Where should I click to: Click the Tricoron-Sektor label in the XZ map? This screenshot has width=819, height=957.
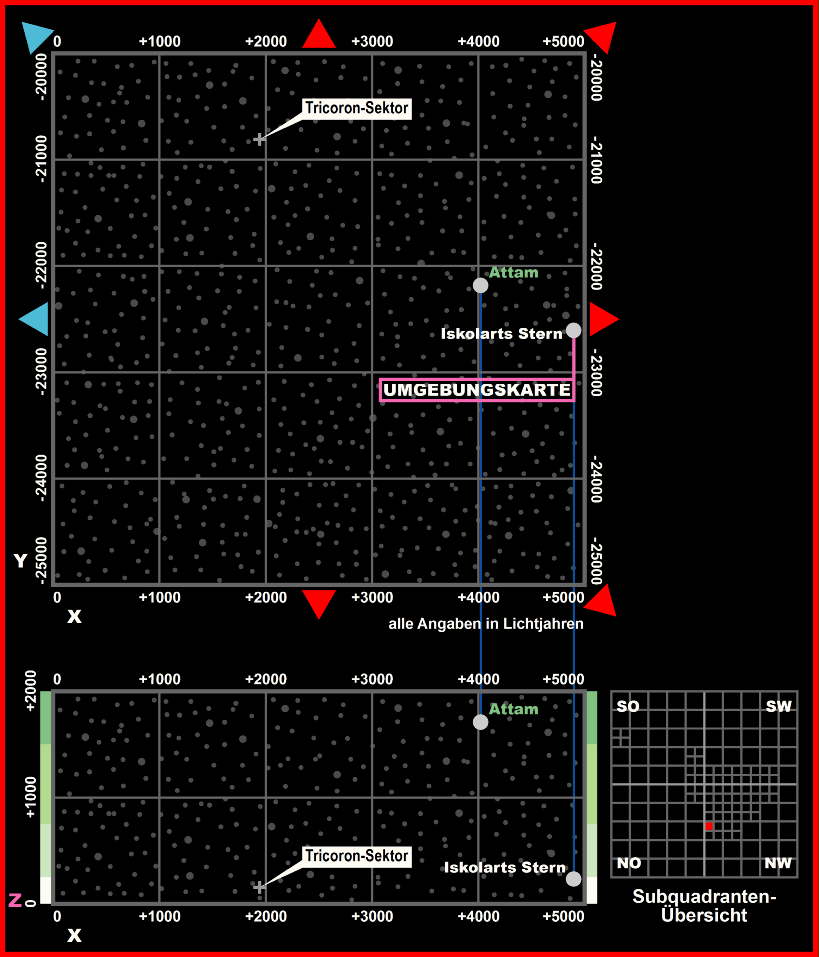point(357,856)
